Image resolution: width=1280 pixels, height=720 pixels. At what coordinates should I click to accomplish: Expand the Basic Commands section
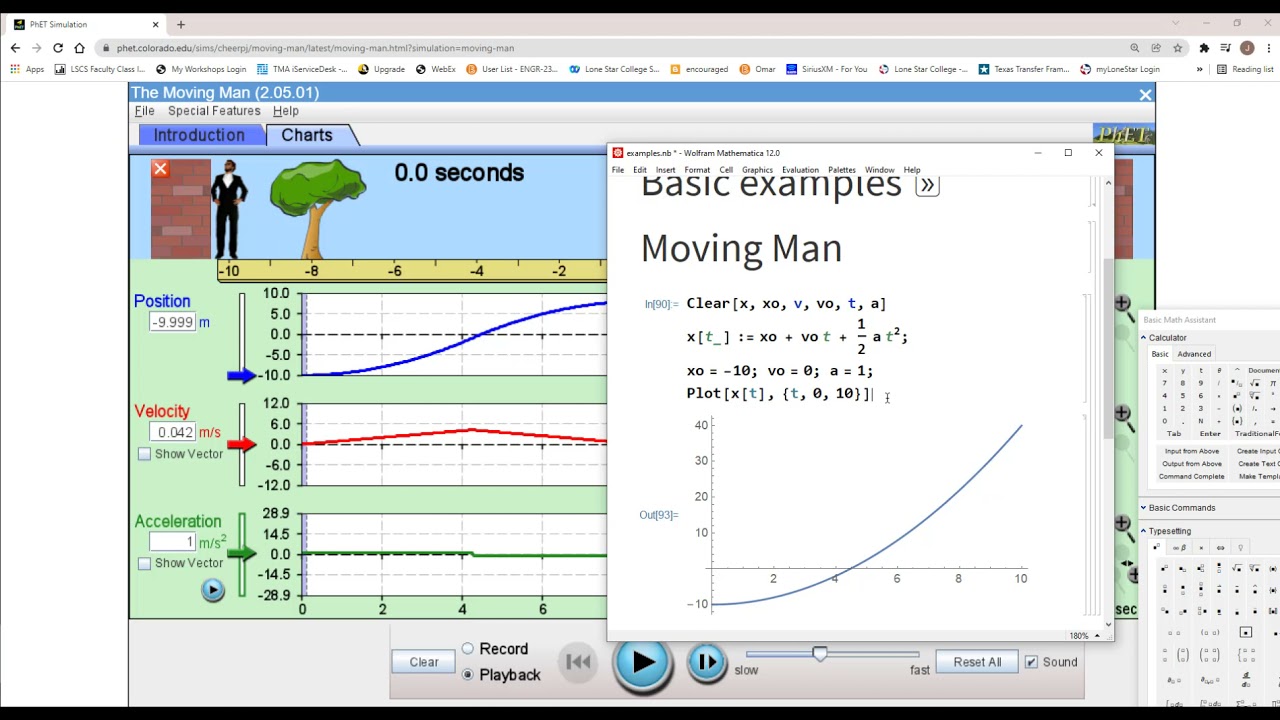pyautogui.click(x=1143, y=508)
